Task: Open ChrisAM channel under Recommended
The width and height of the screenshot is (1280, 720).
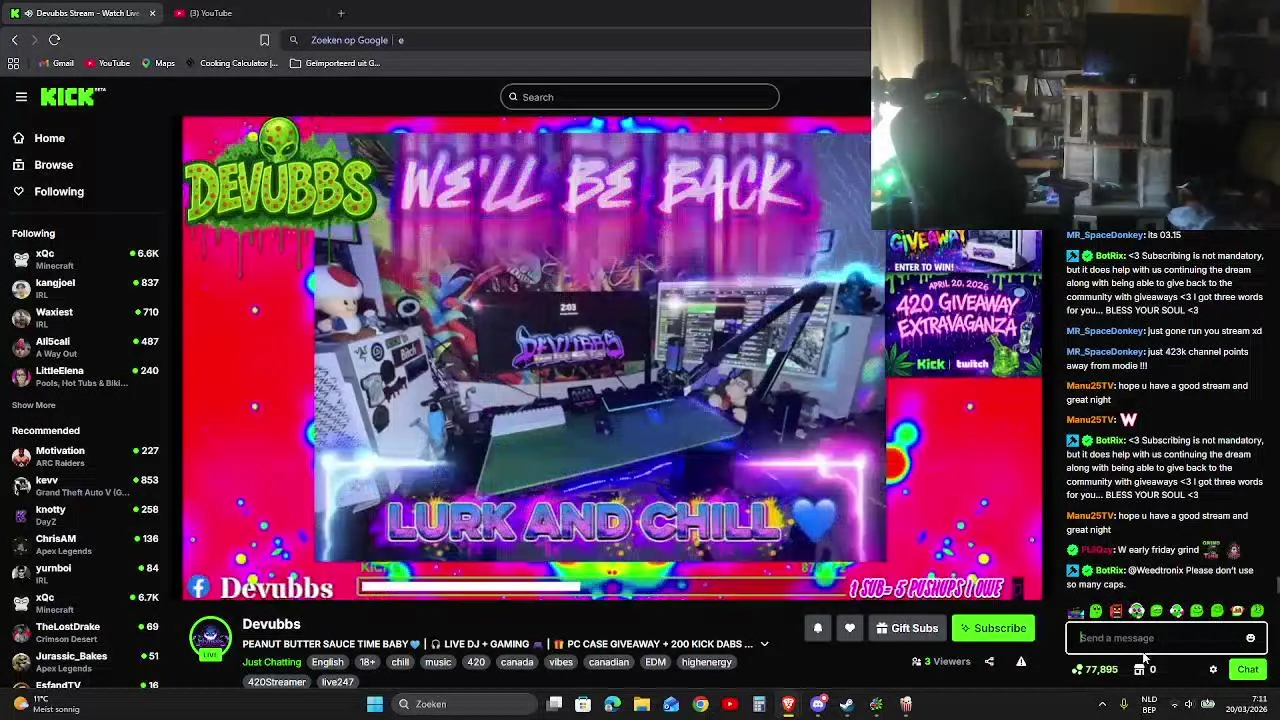Action: click(x=85, y=544)
